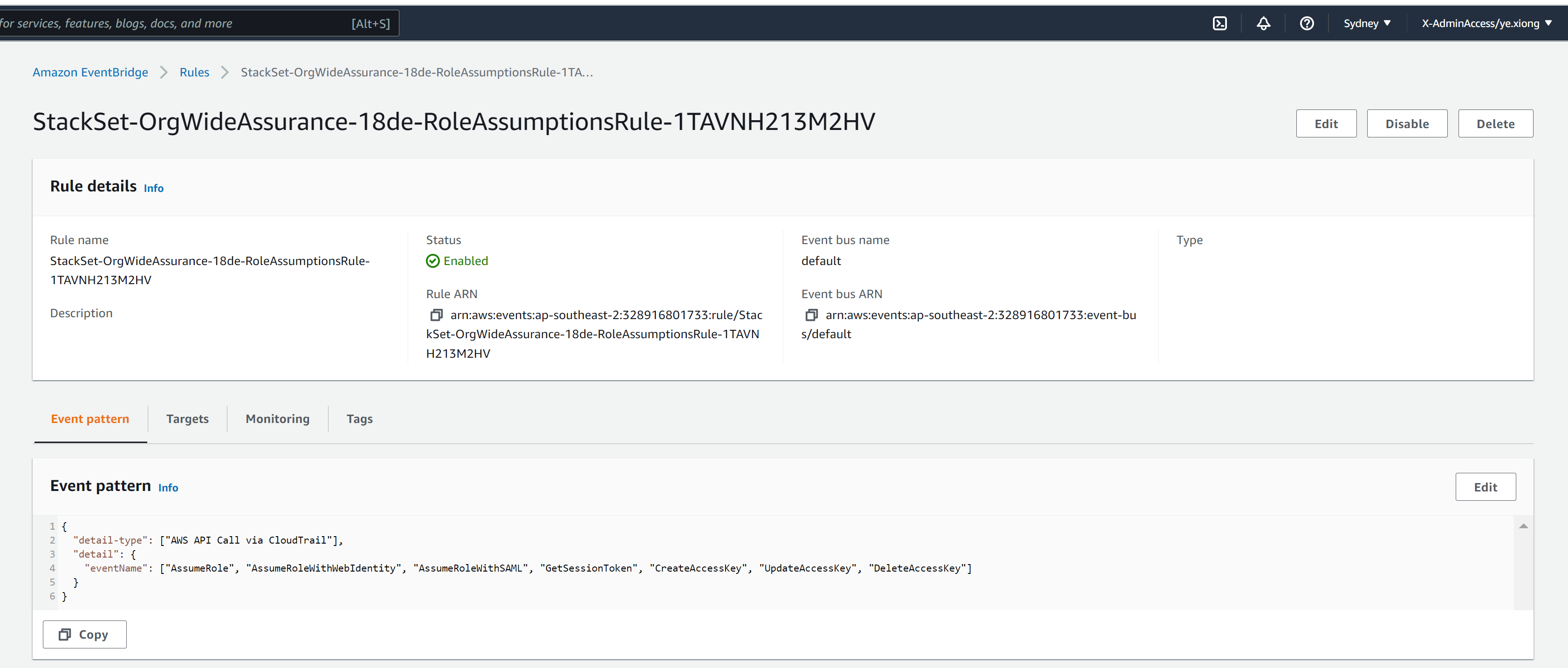Open the X-AdminAccess/ye.xiong account menu
This screenshot has width=1568, height=668.
point(1487,23)
